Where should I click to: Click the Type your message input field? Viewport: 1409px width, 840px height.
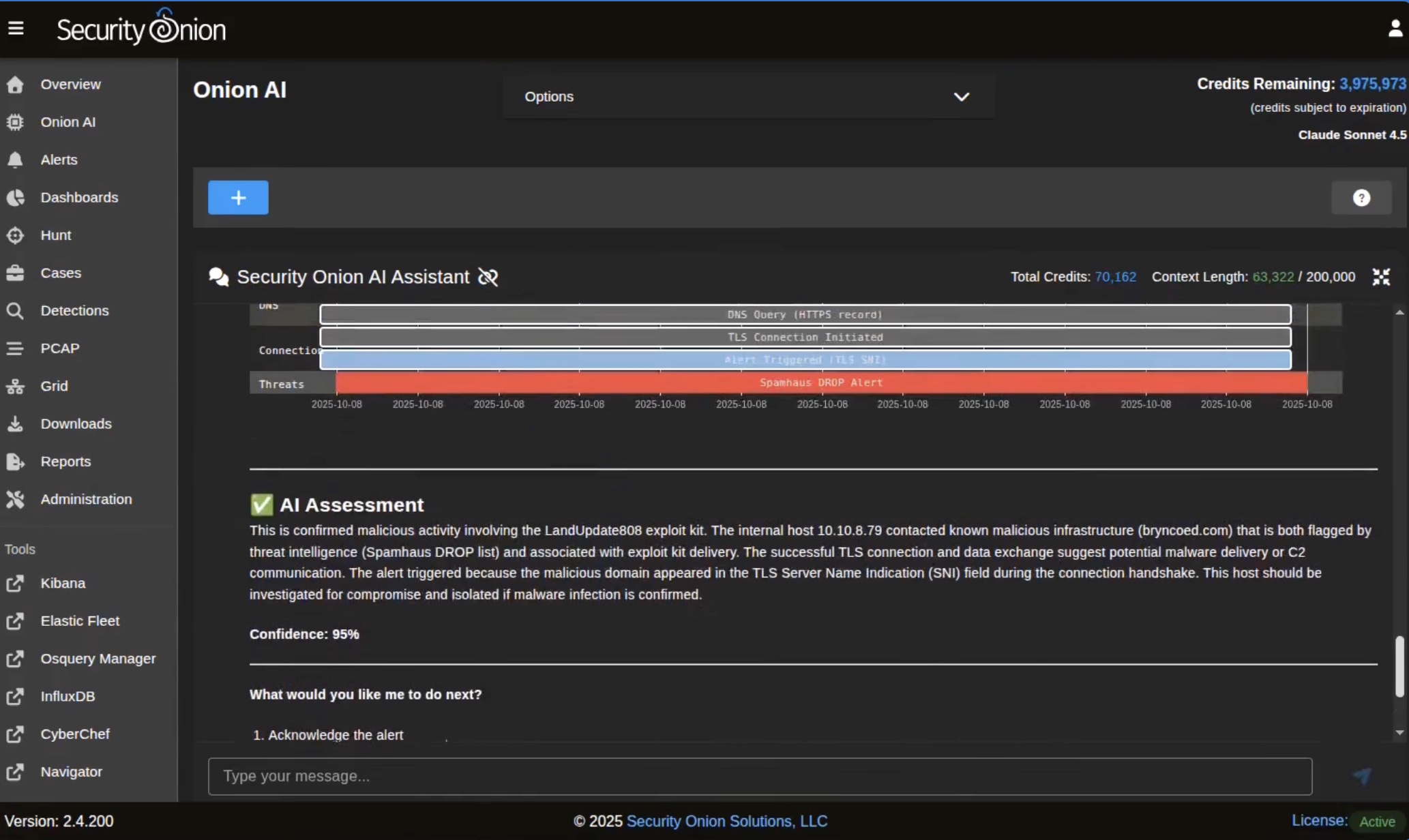pyautogui.click(x=760, y=776)
